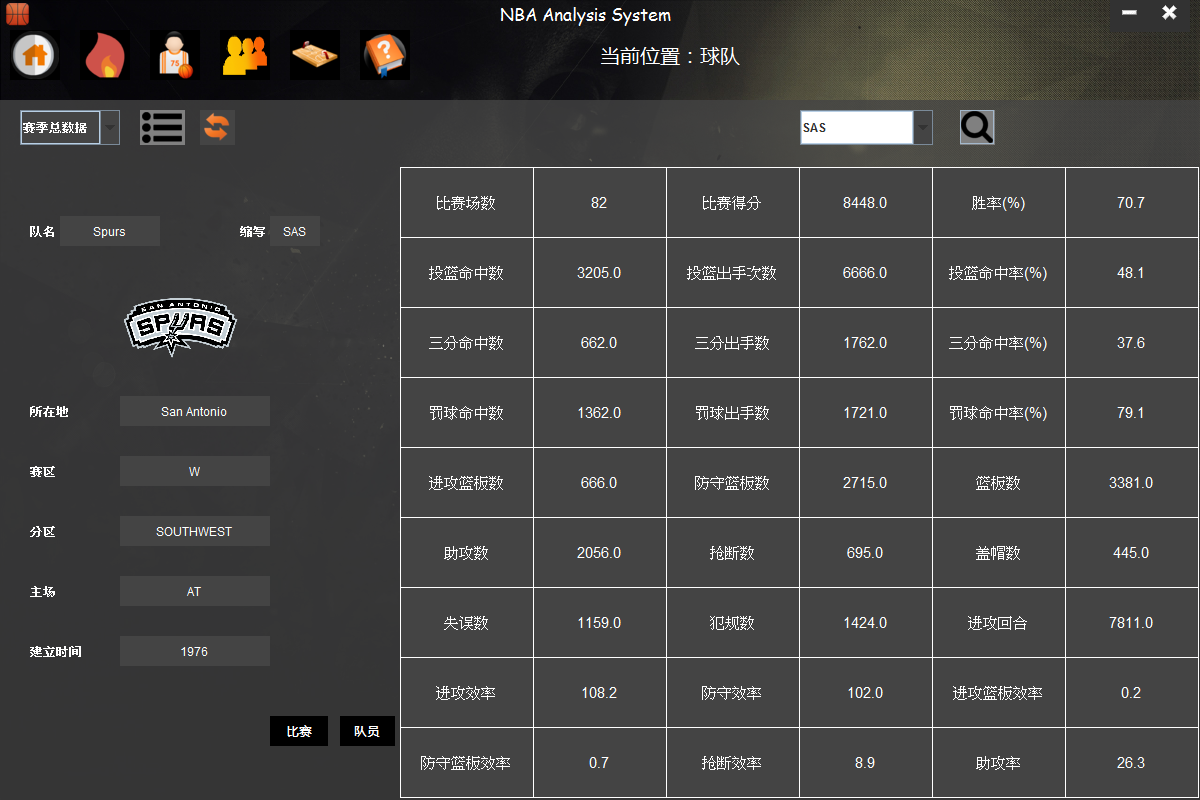The width and height of the screenshot is (1200, 800).
Task: Click the W conference field
Action: click(195, 471)
